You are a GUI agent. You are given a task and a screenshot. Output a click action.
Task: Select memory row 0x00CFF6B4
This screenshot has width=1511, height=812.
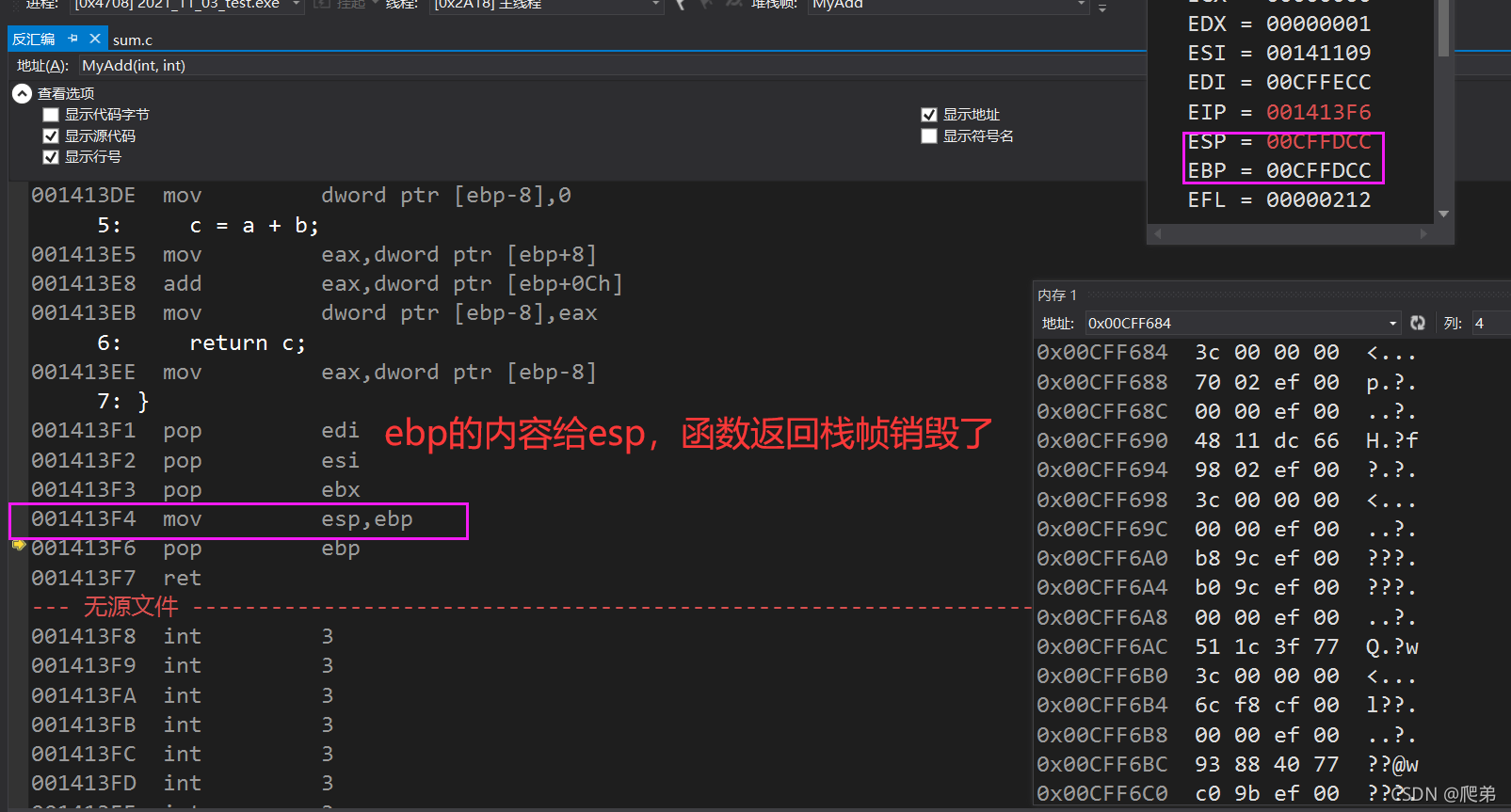(x=1226, y=705)
